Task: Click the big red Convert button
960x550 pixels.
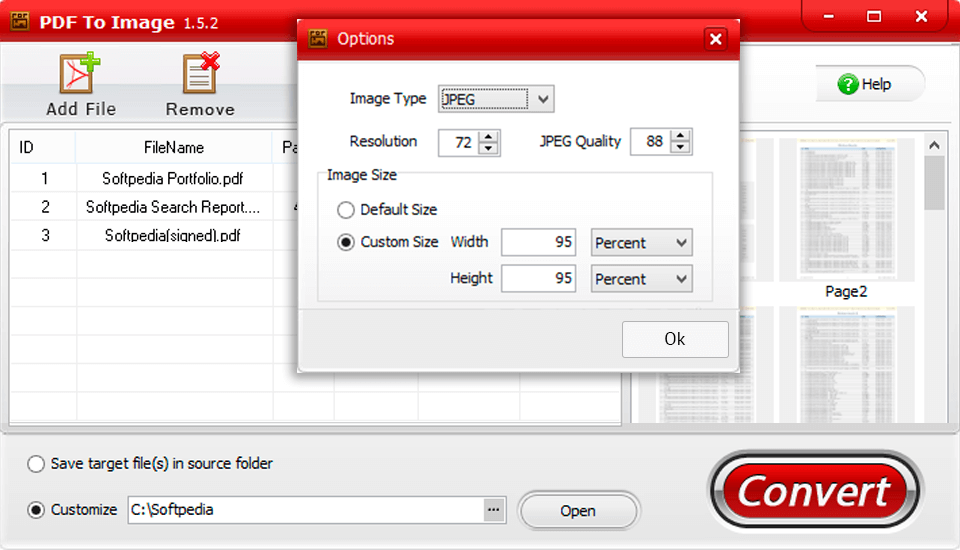Action: (815, 491)
